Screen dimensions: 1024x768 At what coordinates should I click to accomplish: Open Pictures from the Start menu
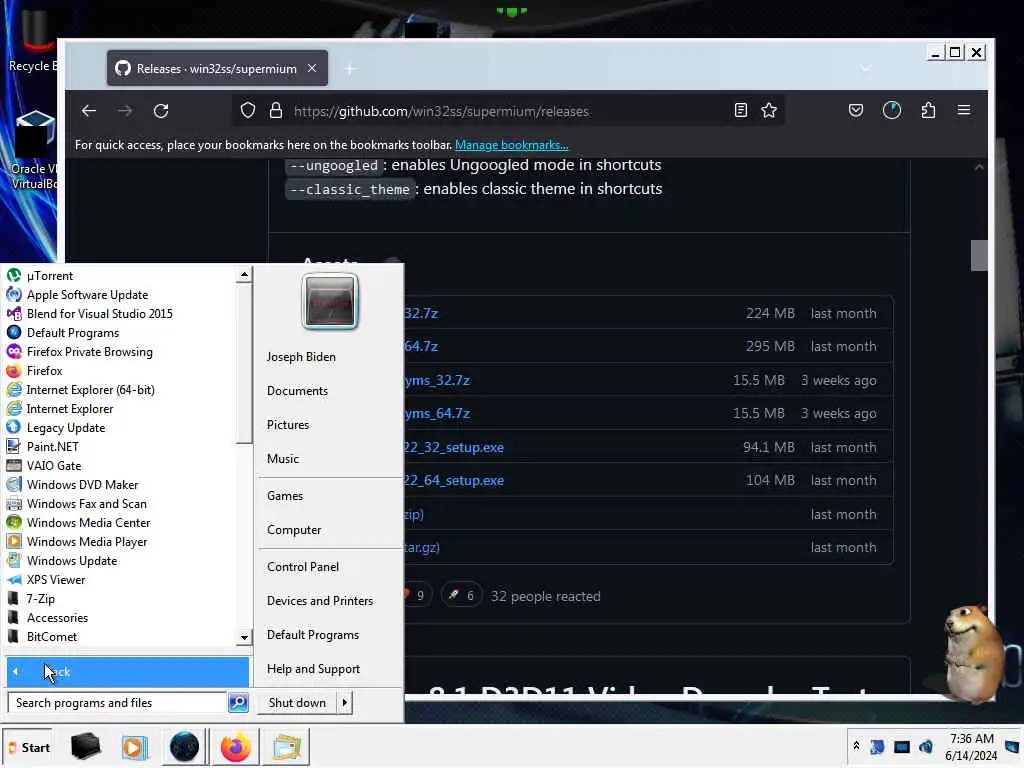288,424
